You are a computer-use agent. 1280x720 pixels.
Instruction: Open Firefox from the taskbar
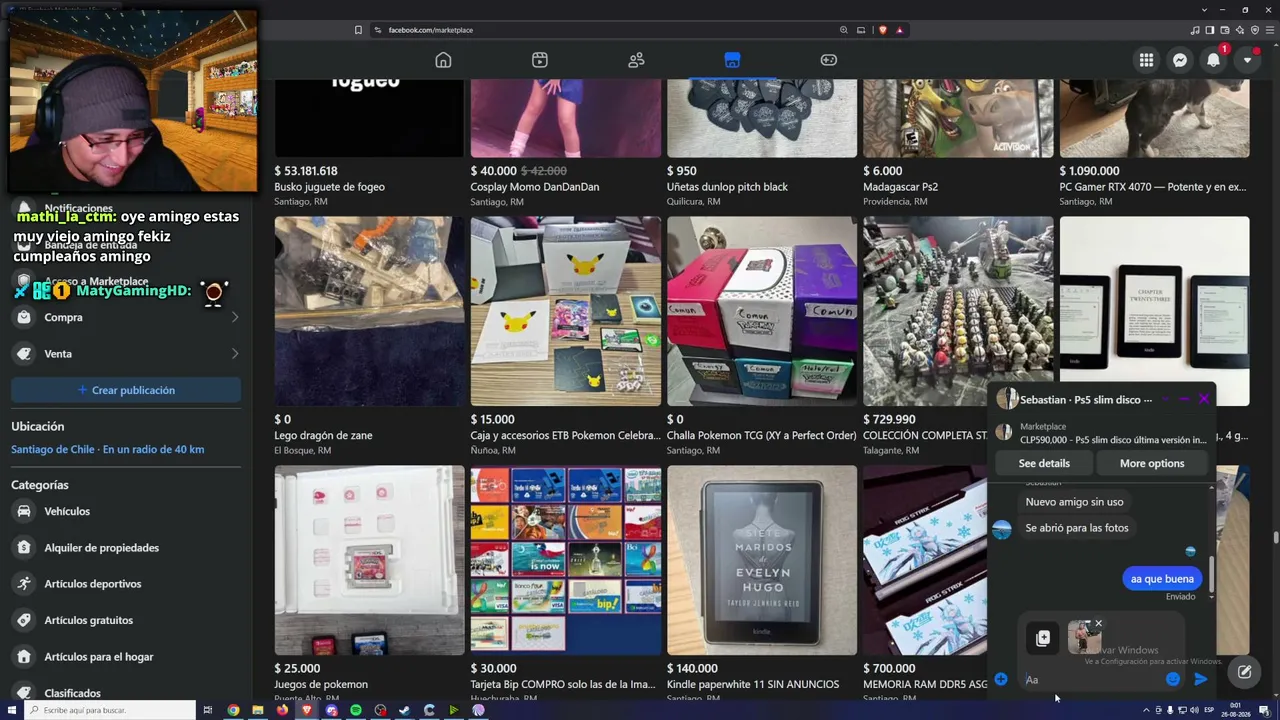click(282, 710)
